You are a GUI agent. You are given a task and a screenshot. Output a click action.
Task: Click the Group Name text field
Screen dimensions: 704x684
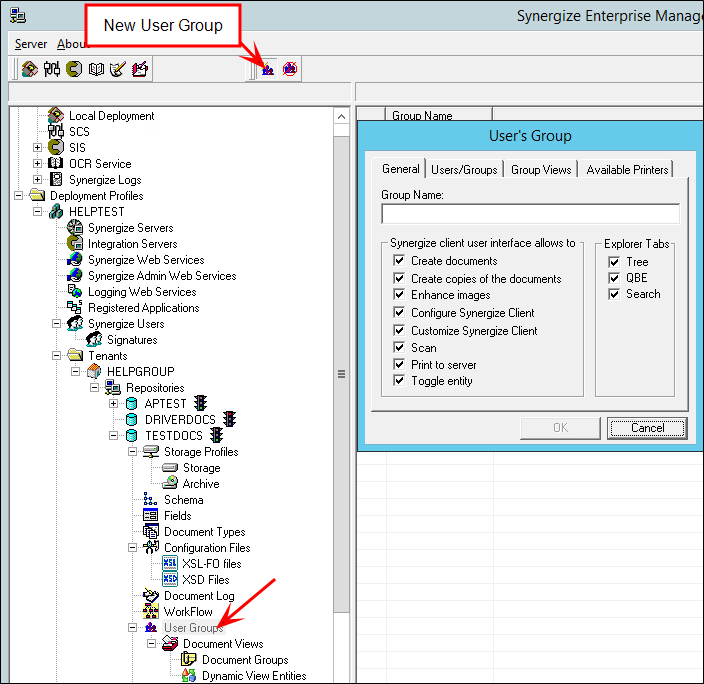(530, 214)
